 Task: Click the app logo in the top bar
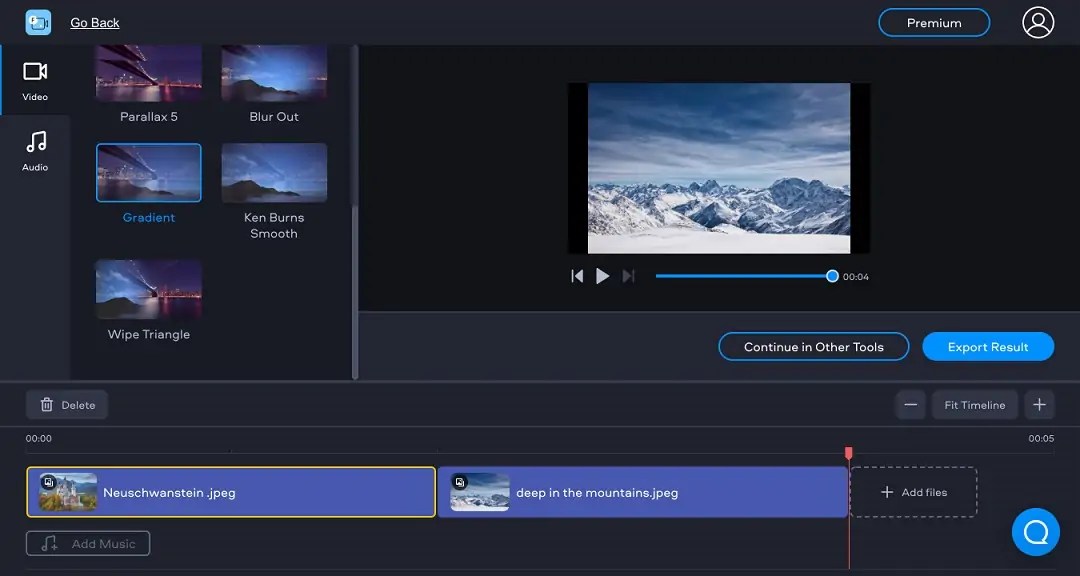click(x=38, y=21)
